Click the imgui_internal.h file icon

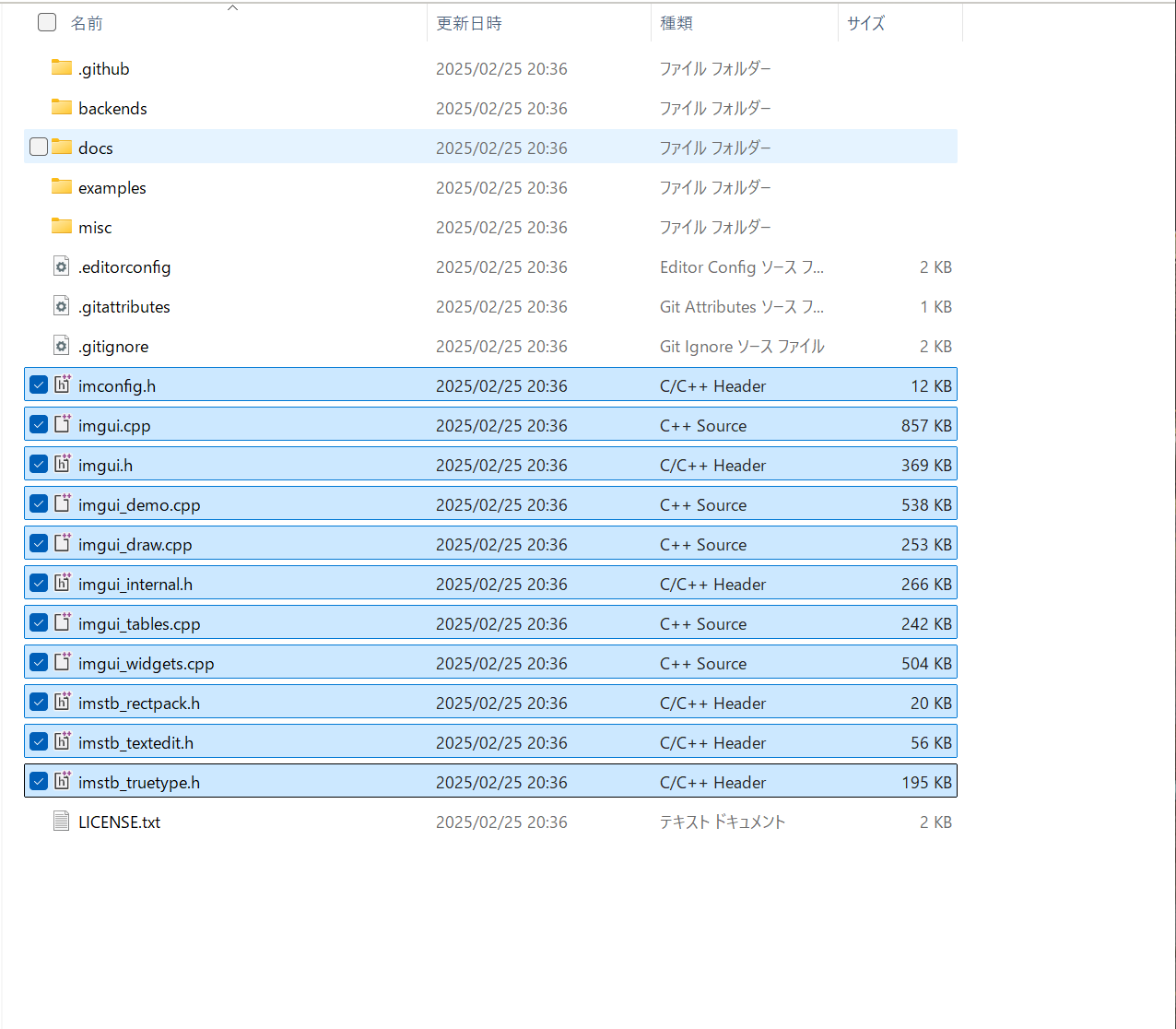tap(63, 583)
